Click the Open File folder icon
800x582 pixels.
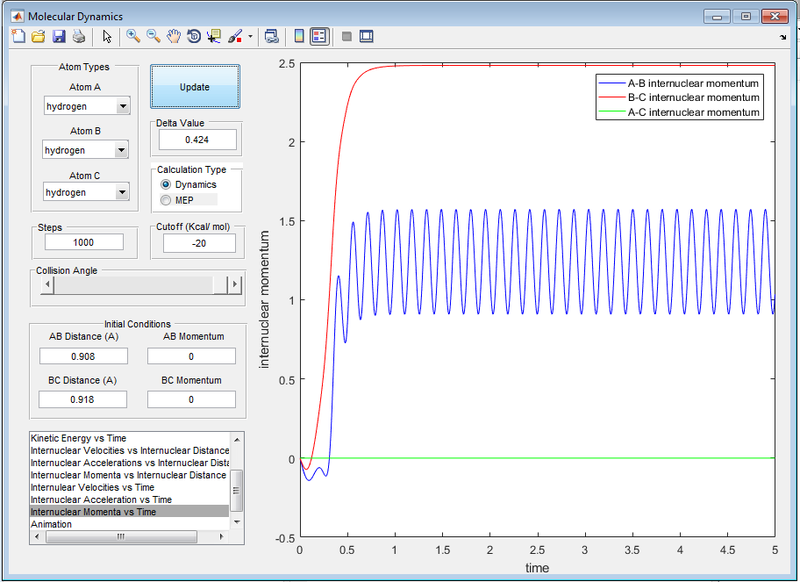38,37
